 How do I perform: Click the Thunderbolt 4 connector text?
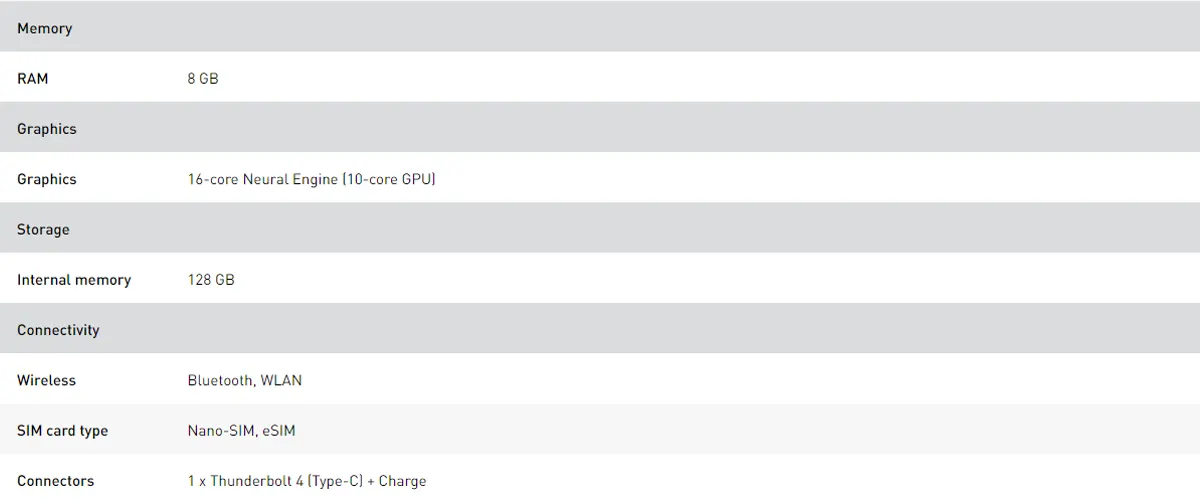(267, 481)
